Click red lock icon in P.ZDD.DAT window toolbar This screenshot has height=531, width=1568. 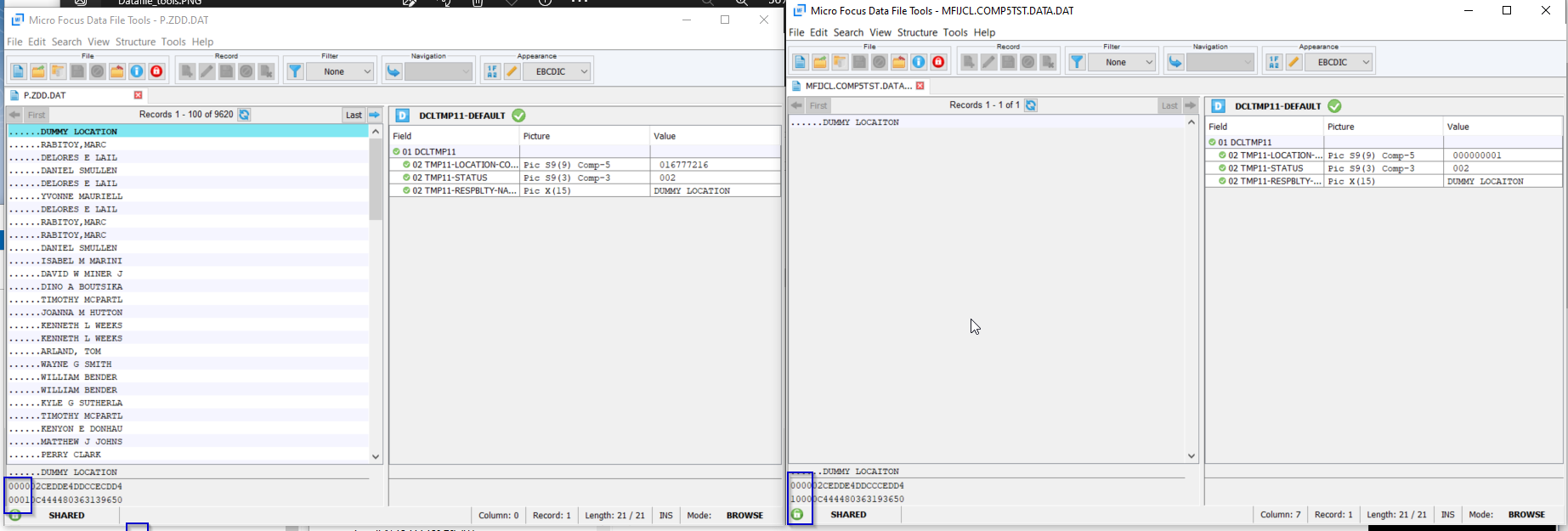(156, 72)
